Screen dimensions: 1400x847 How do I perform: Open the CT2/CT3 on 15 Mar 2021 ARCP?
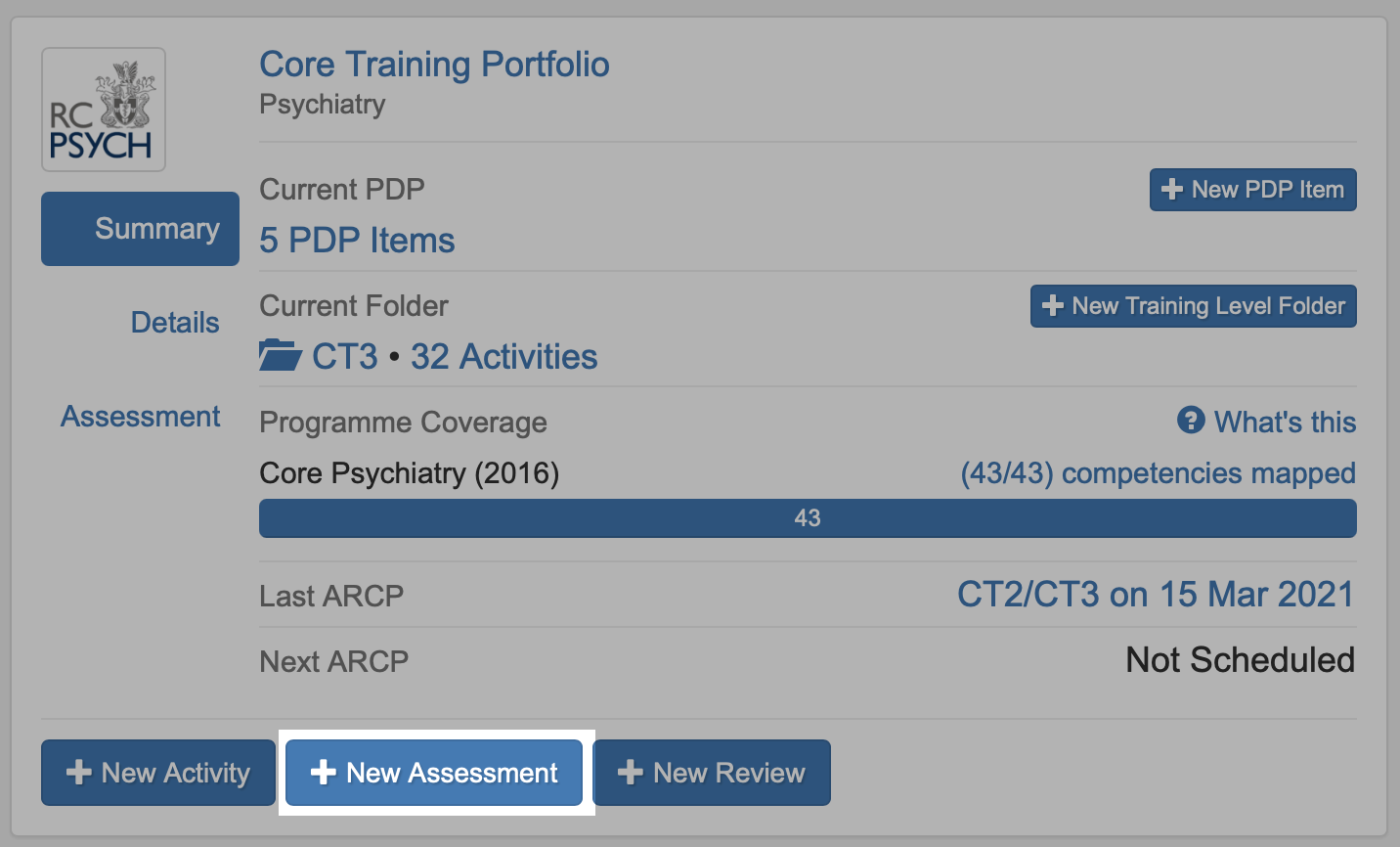[1155, 595]
